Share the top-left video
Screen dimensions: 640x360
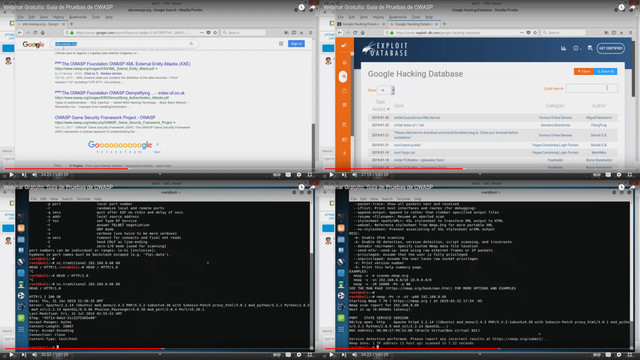(312, 7)
